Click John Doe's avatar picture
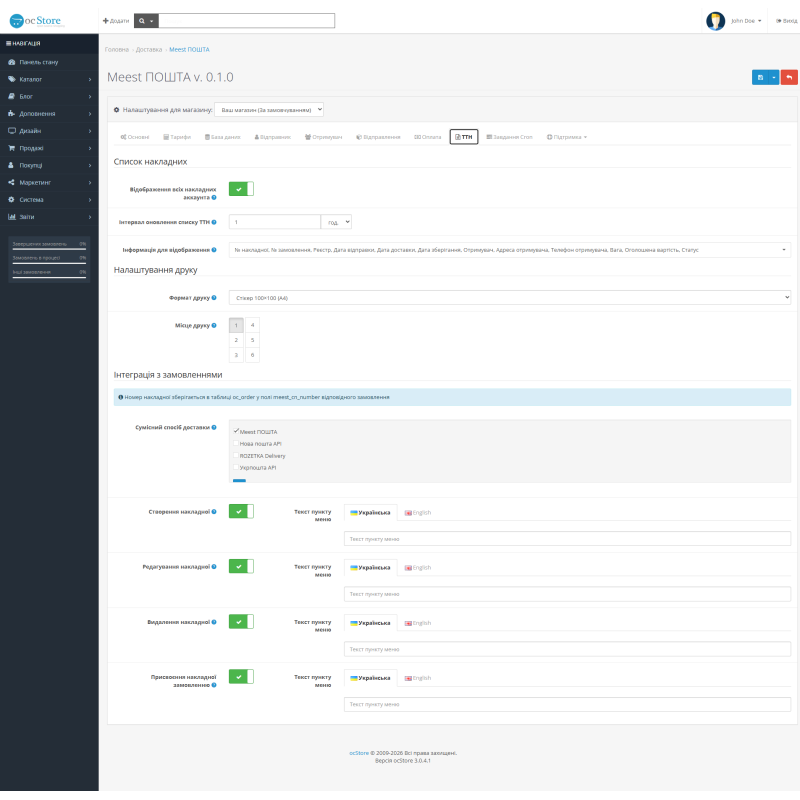Screen dimensions: 800x800 715,21
